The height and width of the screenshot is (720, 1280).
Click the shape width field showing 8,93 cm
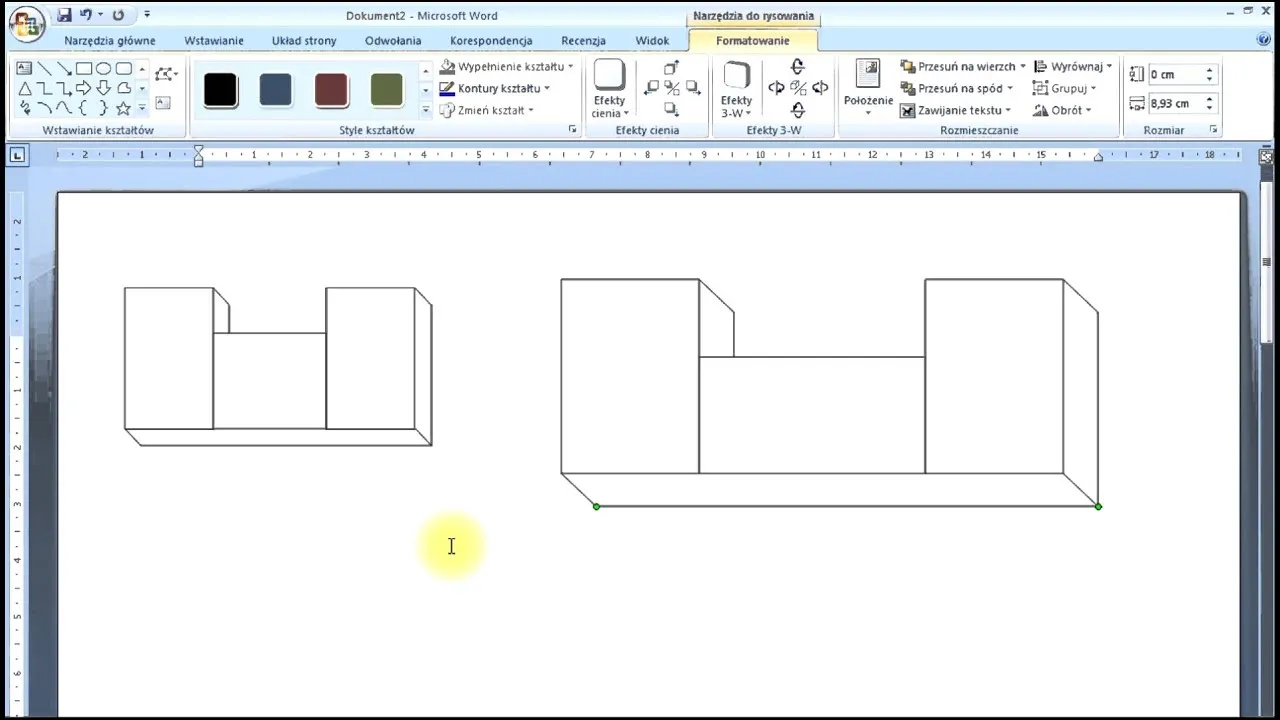click(x=1174, y=104)
